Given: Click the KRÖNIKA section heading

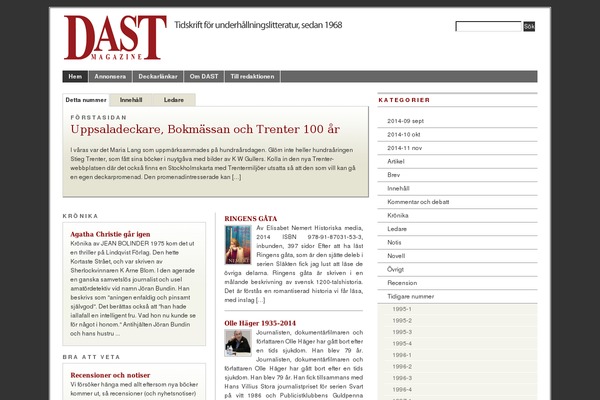Looking at the screenshot, I should pyautogui.click(x=80, y=216).
